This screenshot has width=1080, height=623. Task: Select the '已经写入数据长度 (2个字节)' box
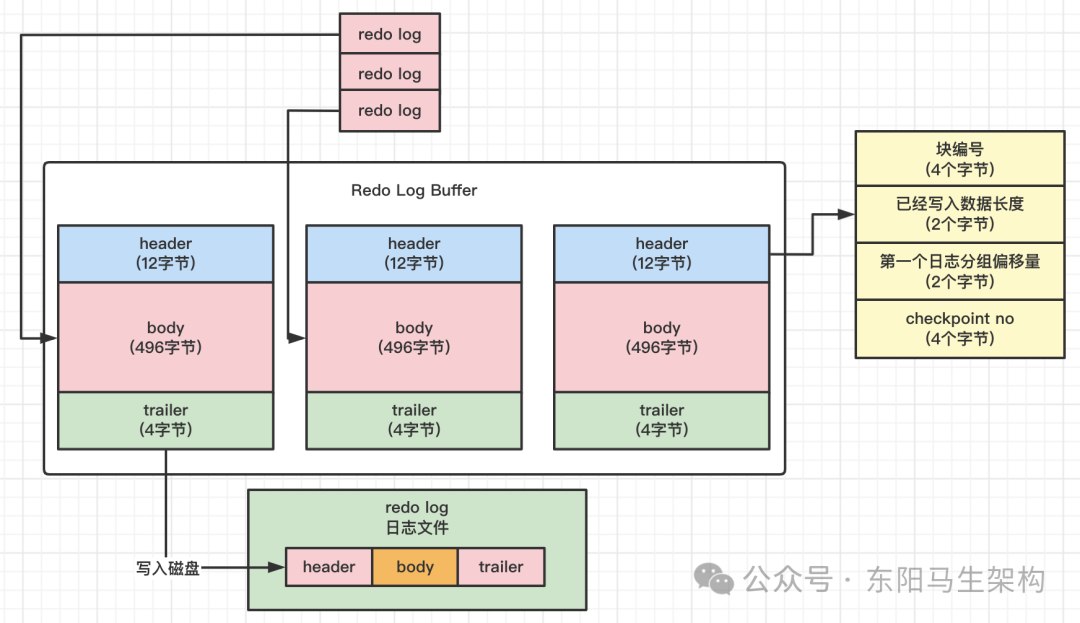[x=960, y=214]
